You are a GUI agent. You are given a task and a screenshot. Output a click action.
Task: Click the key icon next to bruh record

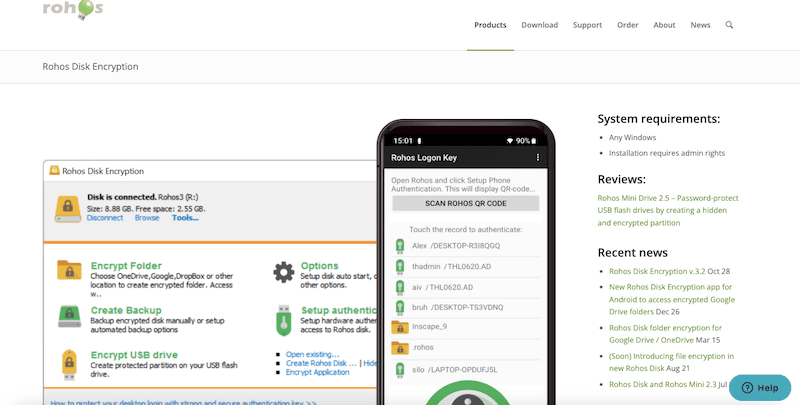click(x=400, y=308)
